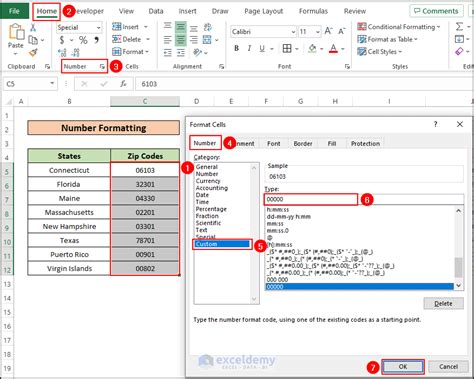The height and width of the screenshot is (379, 474).
Task: Click the Middle Align icon
Action: pos(180,27)
